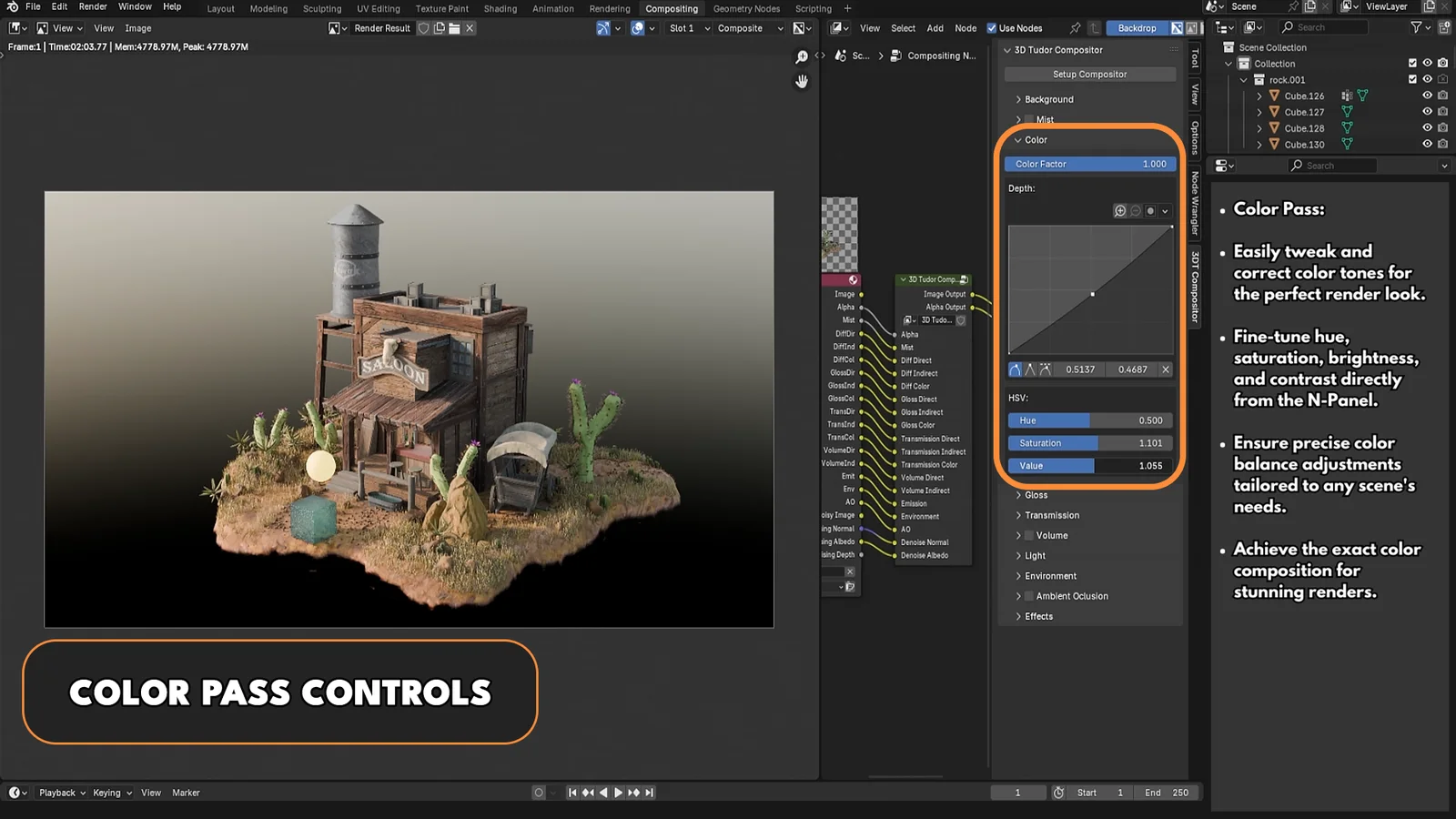Switch to the Geometry Nodes workspace tab
Screen dimensions: 1456x819
pyautogui.click(x=746, y=8)
